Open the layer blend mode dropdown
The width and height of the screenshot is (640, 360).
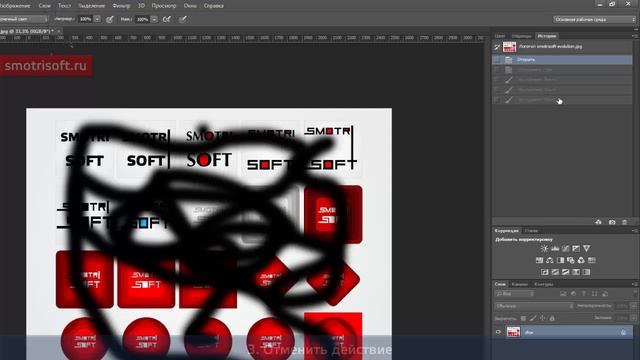pyautogui.click(x=534, y=306)
